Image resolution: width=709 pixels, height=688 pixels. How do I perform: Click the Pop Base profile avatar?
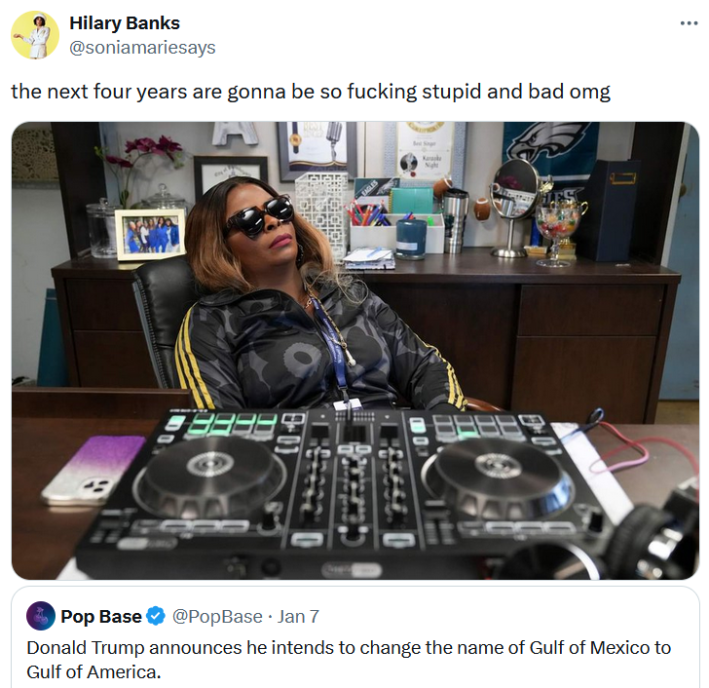[41, 616]
